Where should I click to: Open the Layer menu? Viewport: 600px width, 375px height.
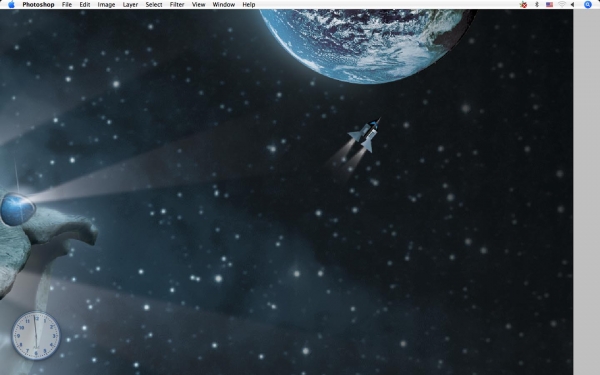[x=130, y=5]
